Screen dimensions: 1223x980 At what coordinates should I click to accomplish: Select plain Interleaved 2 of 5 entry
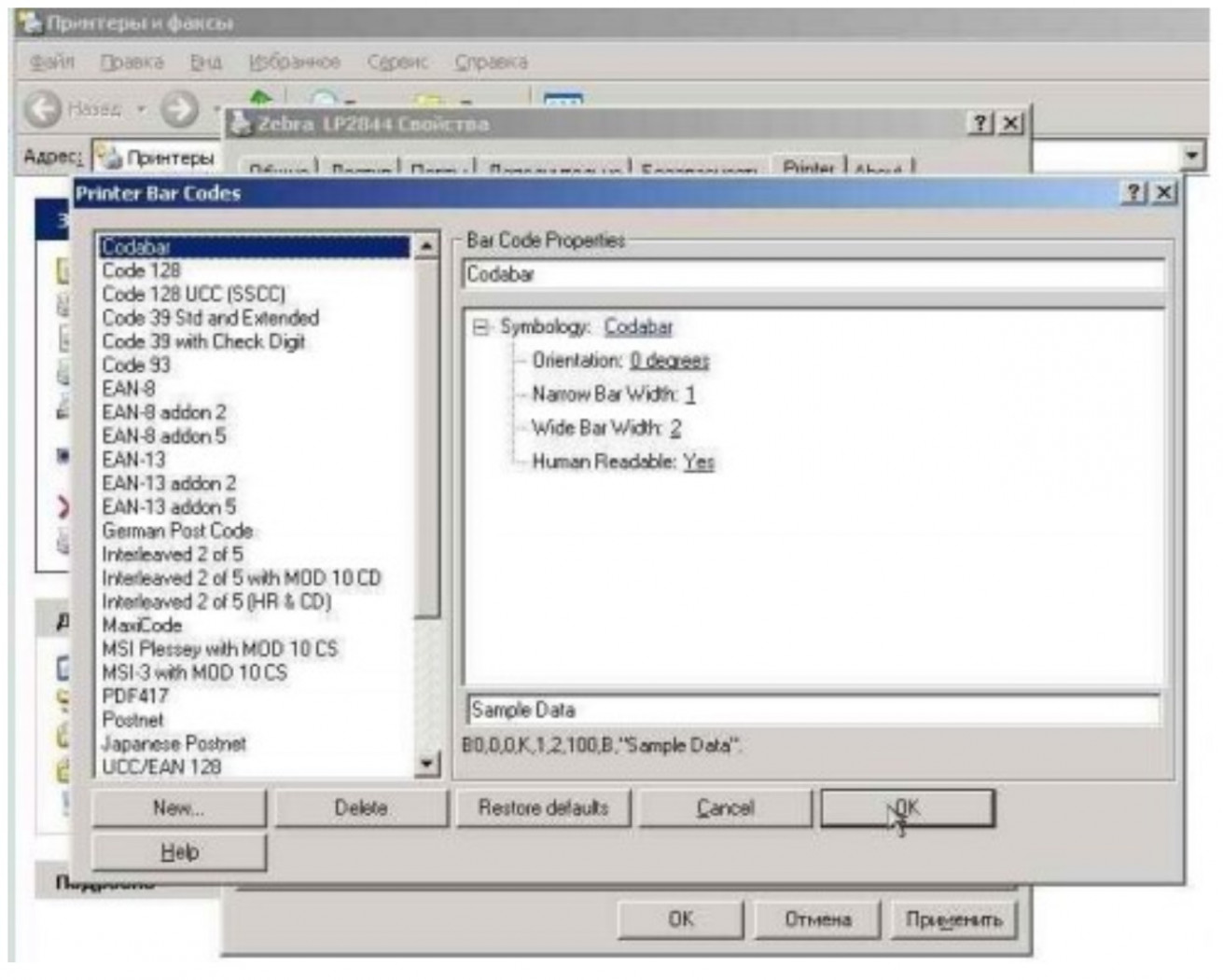pyautogui.click(x=173, y=554)
